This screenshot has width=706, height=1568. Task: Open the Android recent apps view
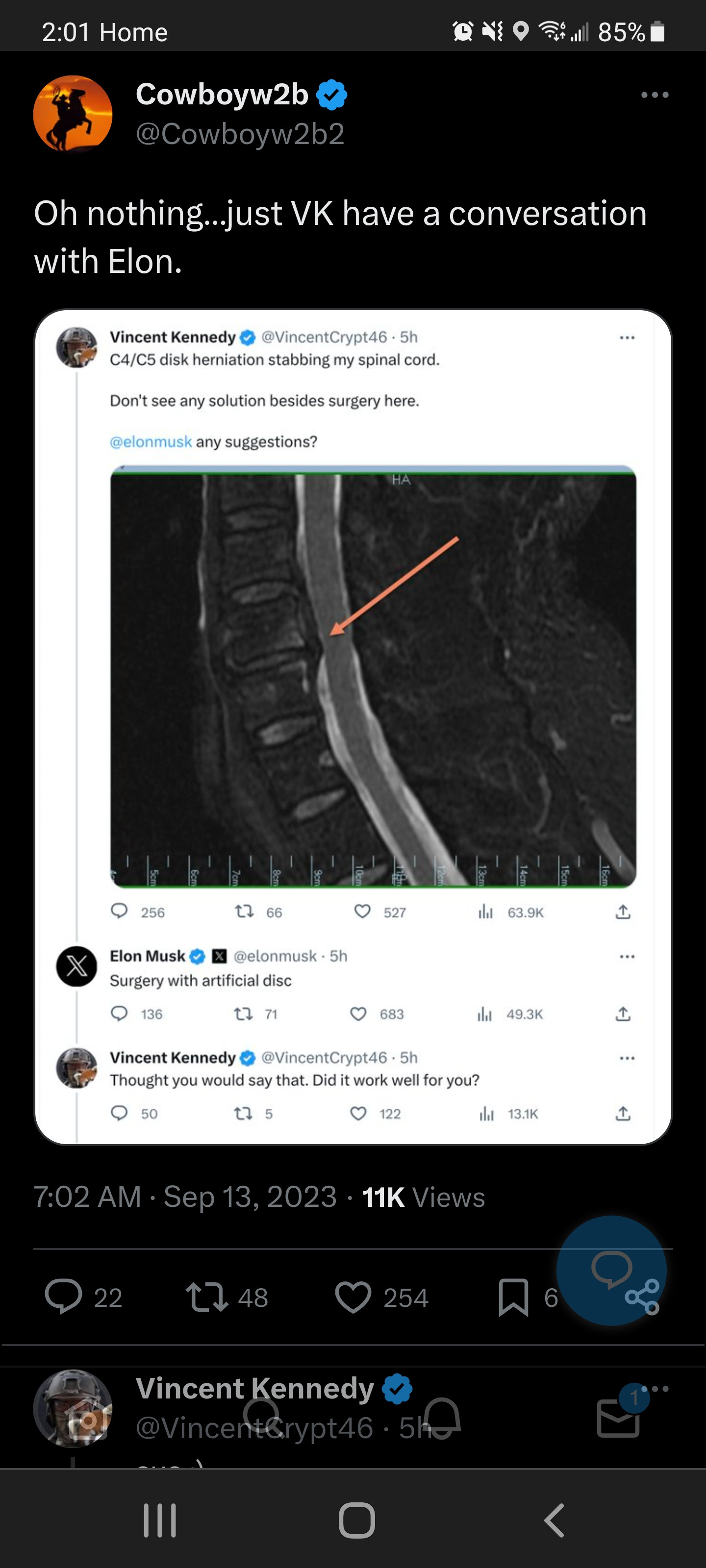160,1520
